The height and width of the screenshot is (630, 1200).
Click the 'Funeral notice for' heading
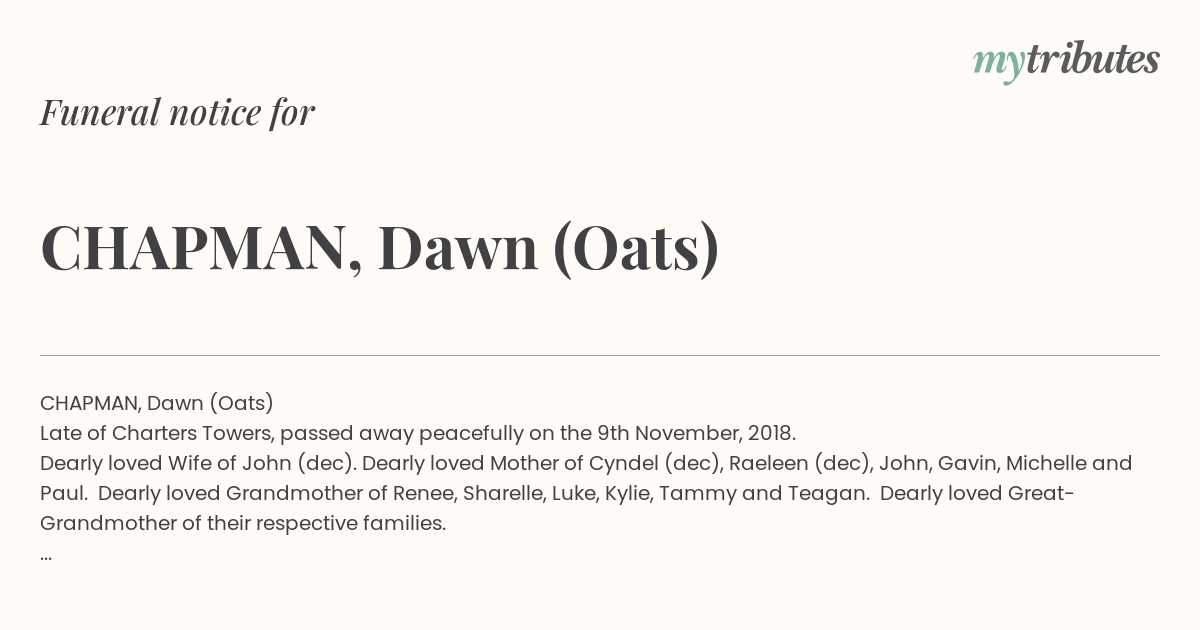click(x=177, y=113)
